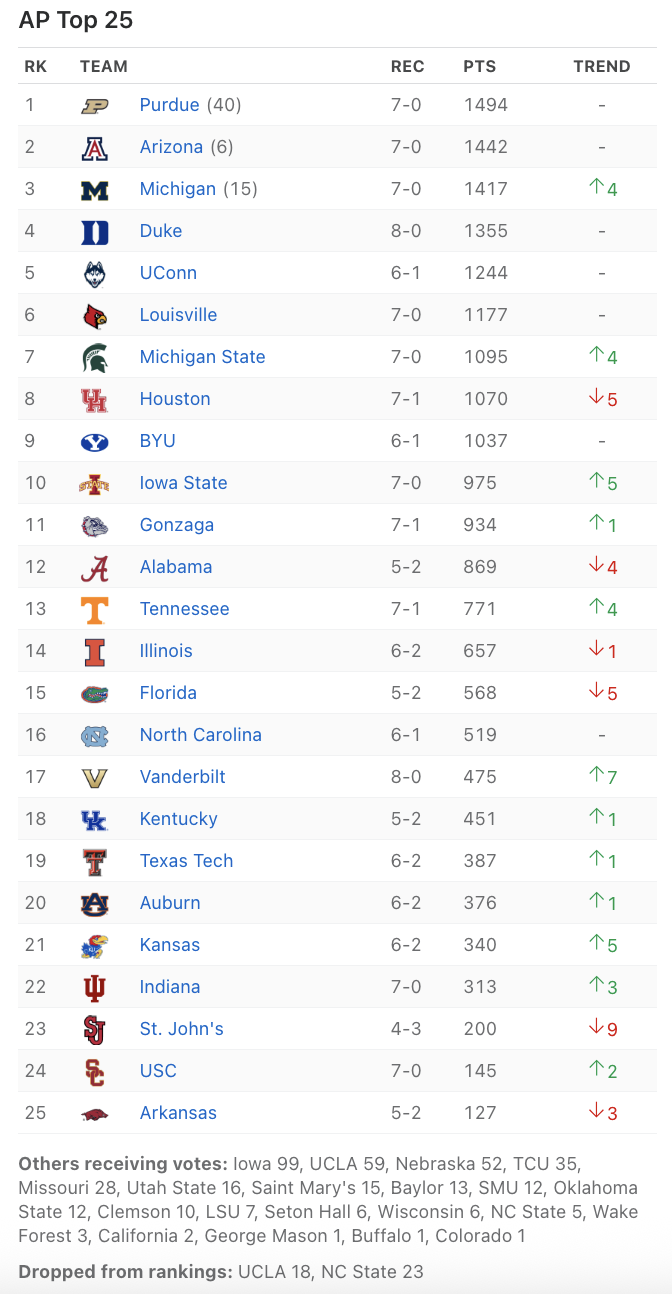Click the UConn Huskies logo
Screen dimensions: 672x1294
(x=95, y=273)
